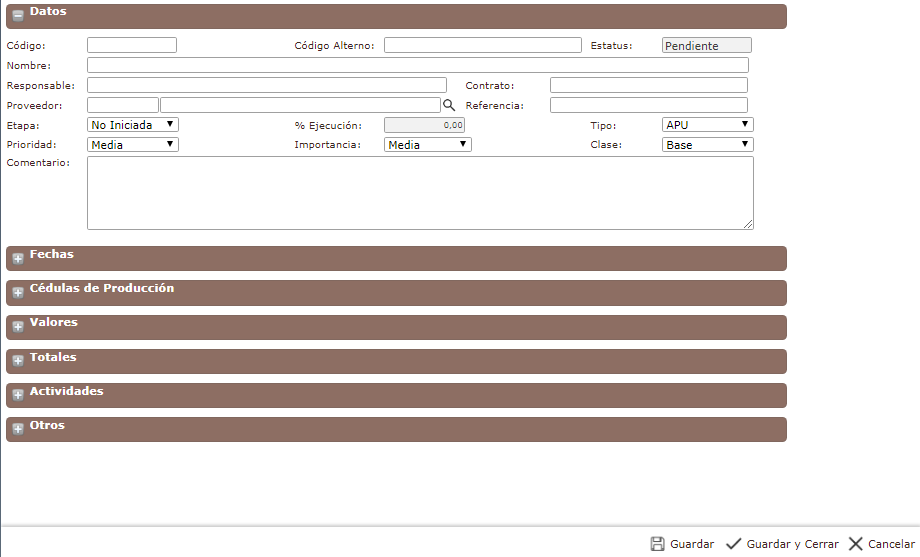Viewport: 920px width, 557px height.
Task: Click inside the Comentario text area
Action: pyautogui.click(x=420, y=193)
